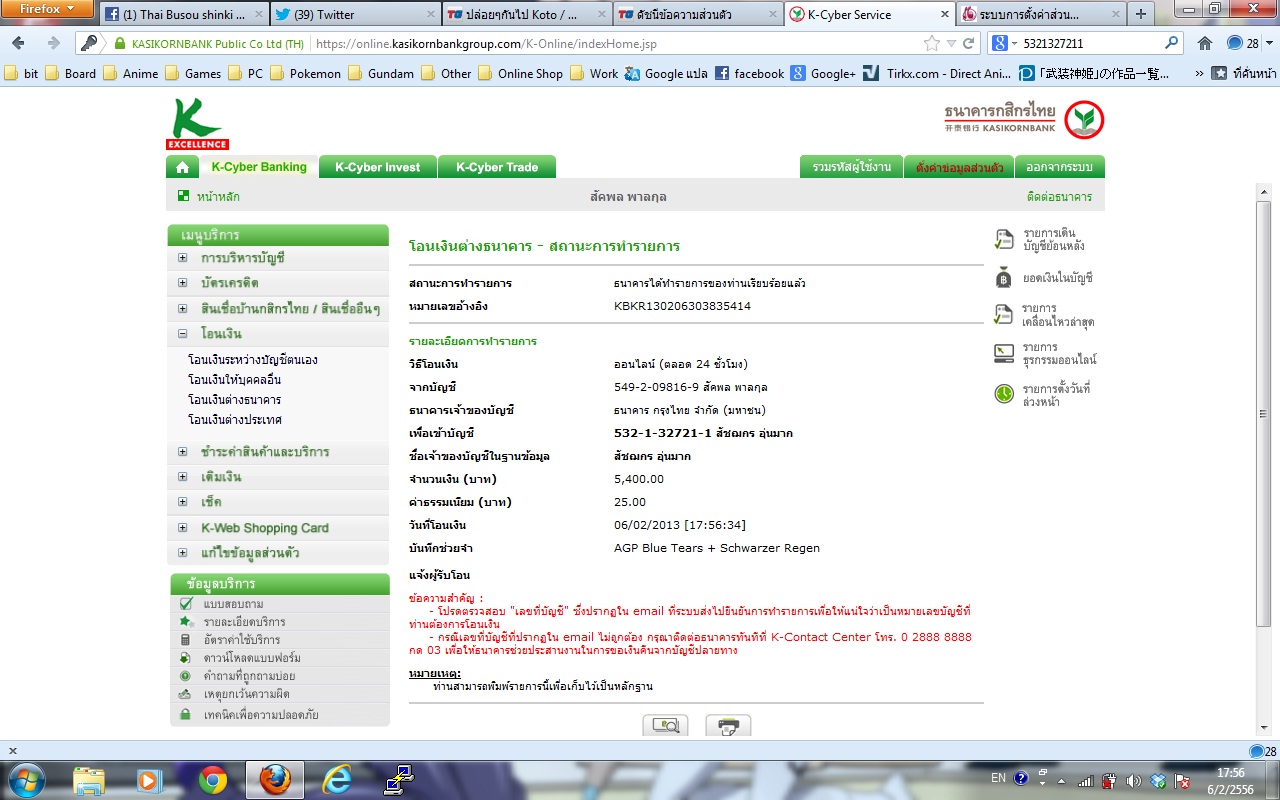Click the printer button below the transaction
1280x800 pixels.
pyautogui.click(x=728, y=726)
